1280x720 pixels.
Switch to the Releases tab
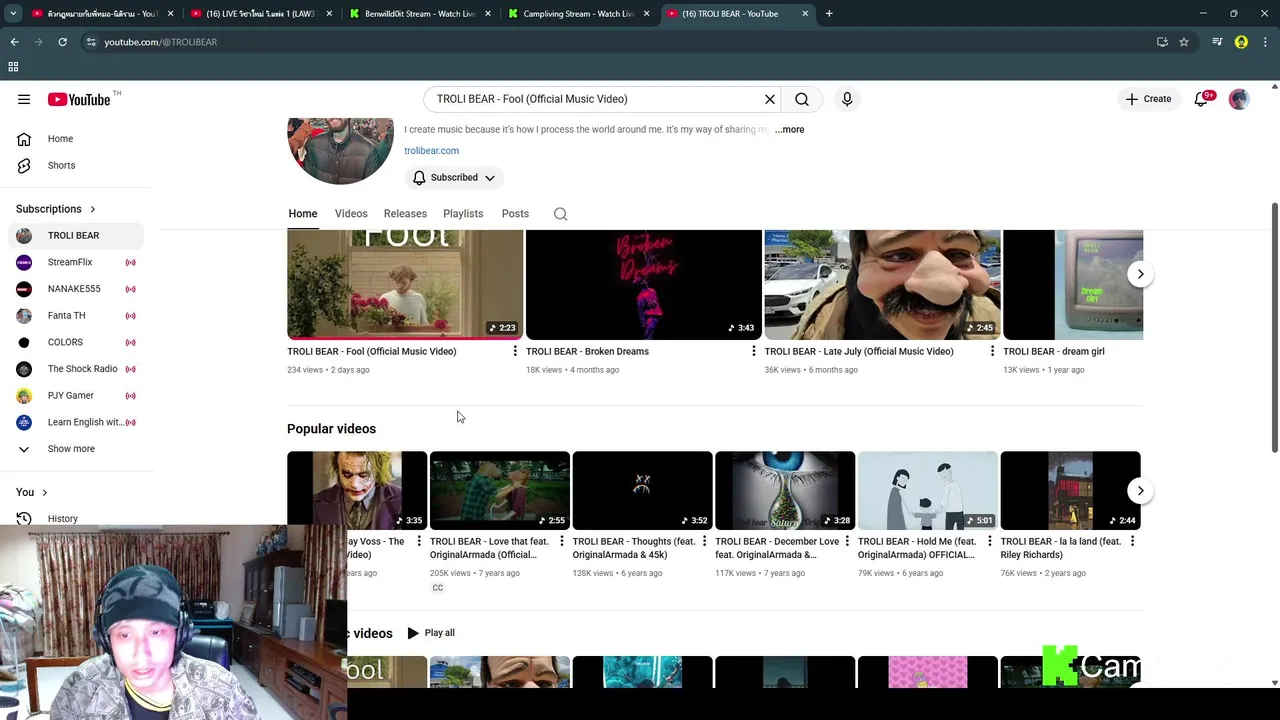pos(405,213)
